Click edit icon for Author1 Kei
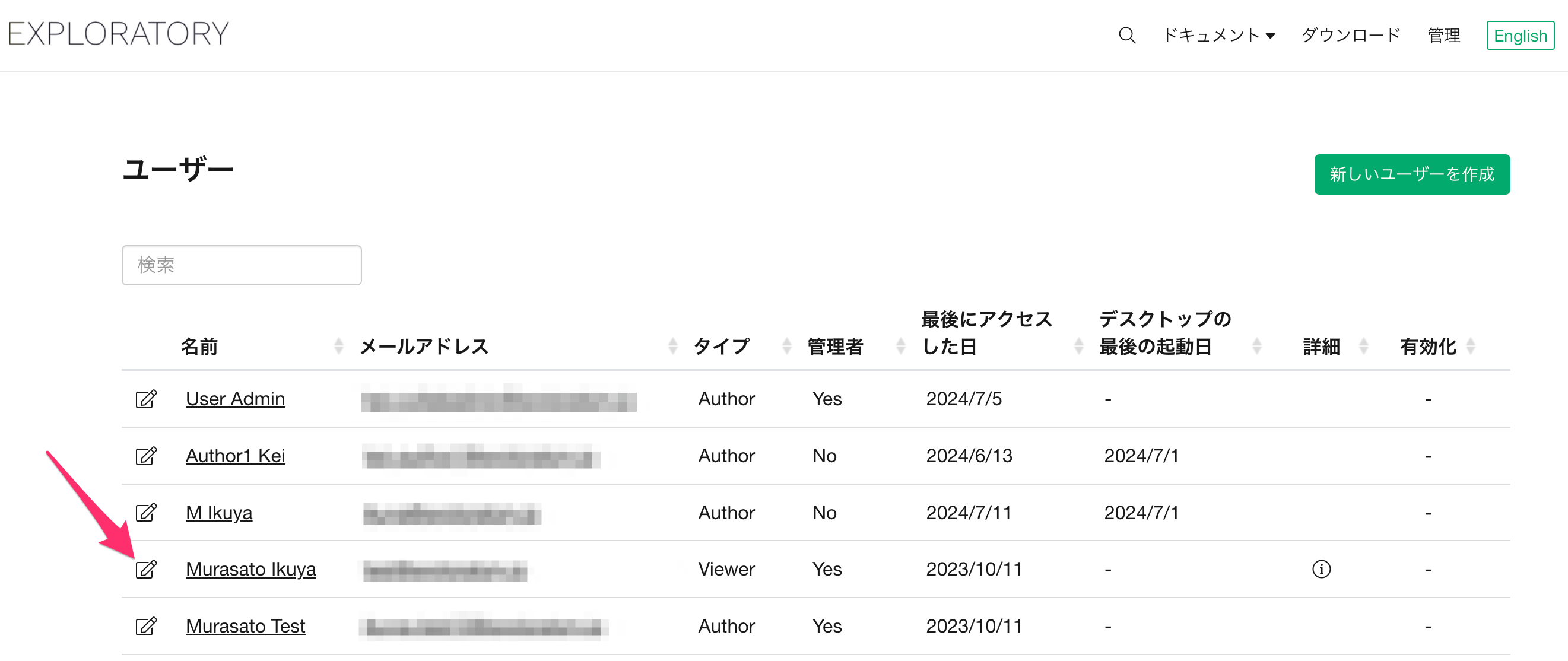This screenshot has width=1568, height=661. [146, 456]
